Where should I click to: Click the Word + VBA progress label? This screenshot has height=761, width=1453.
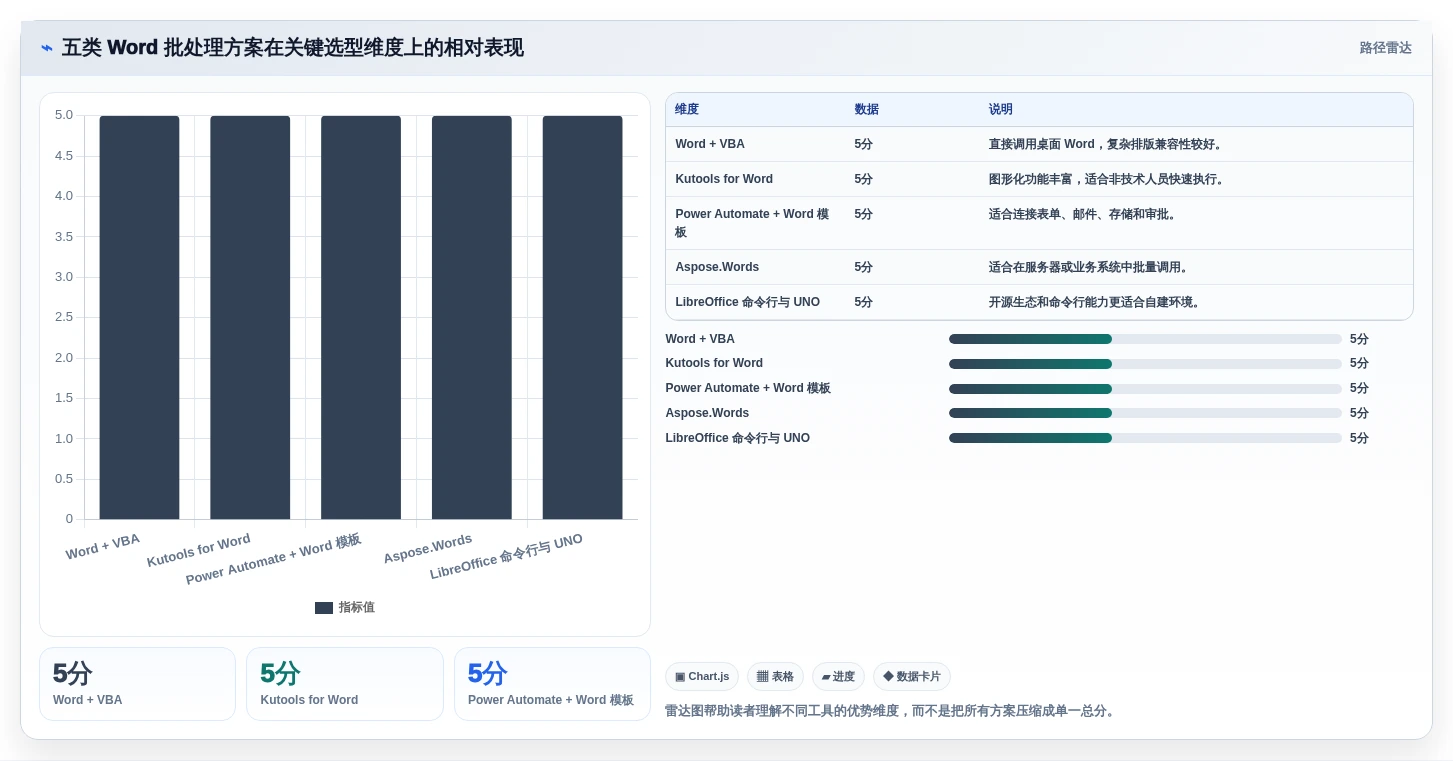[x=700, y=339]
